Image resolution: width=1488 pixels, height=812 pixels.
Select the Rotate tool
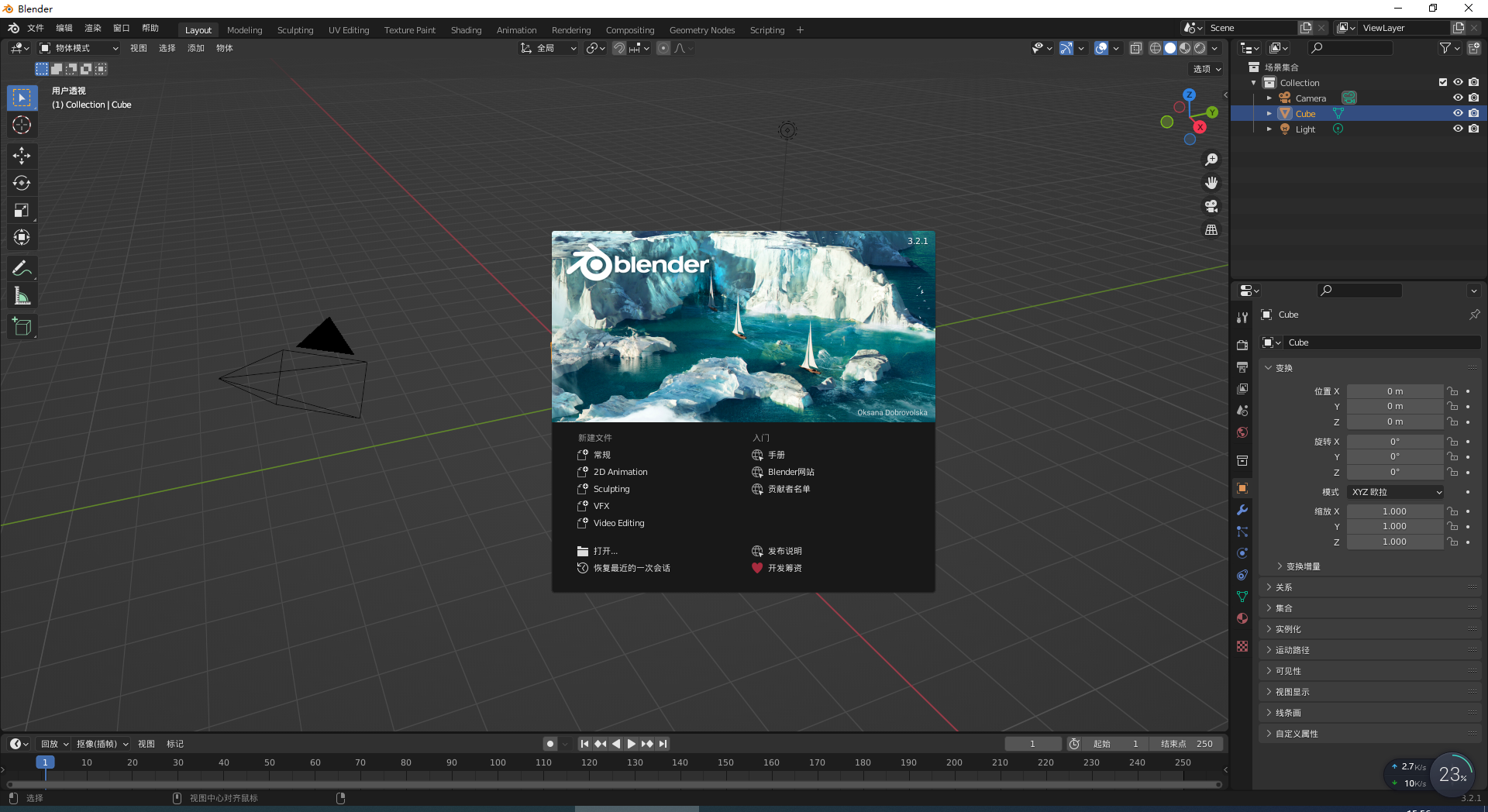click(22, 183)
